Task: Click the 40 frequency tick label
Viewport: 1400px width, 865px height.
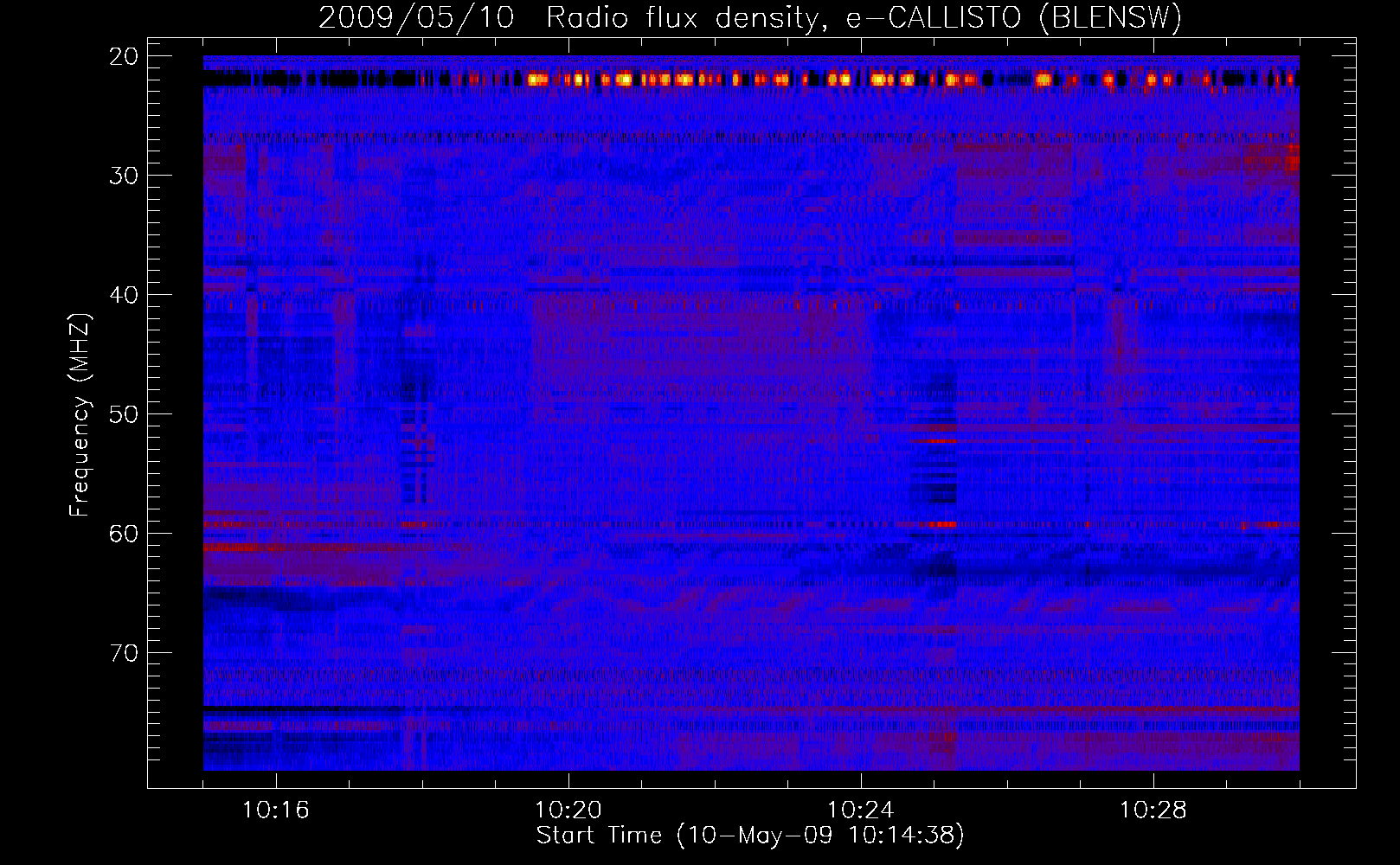Action: [125, 295]
